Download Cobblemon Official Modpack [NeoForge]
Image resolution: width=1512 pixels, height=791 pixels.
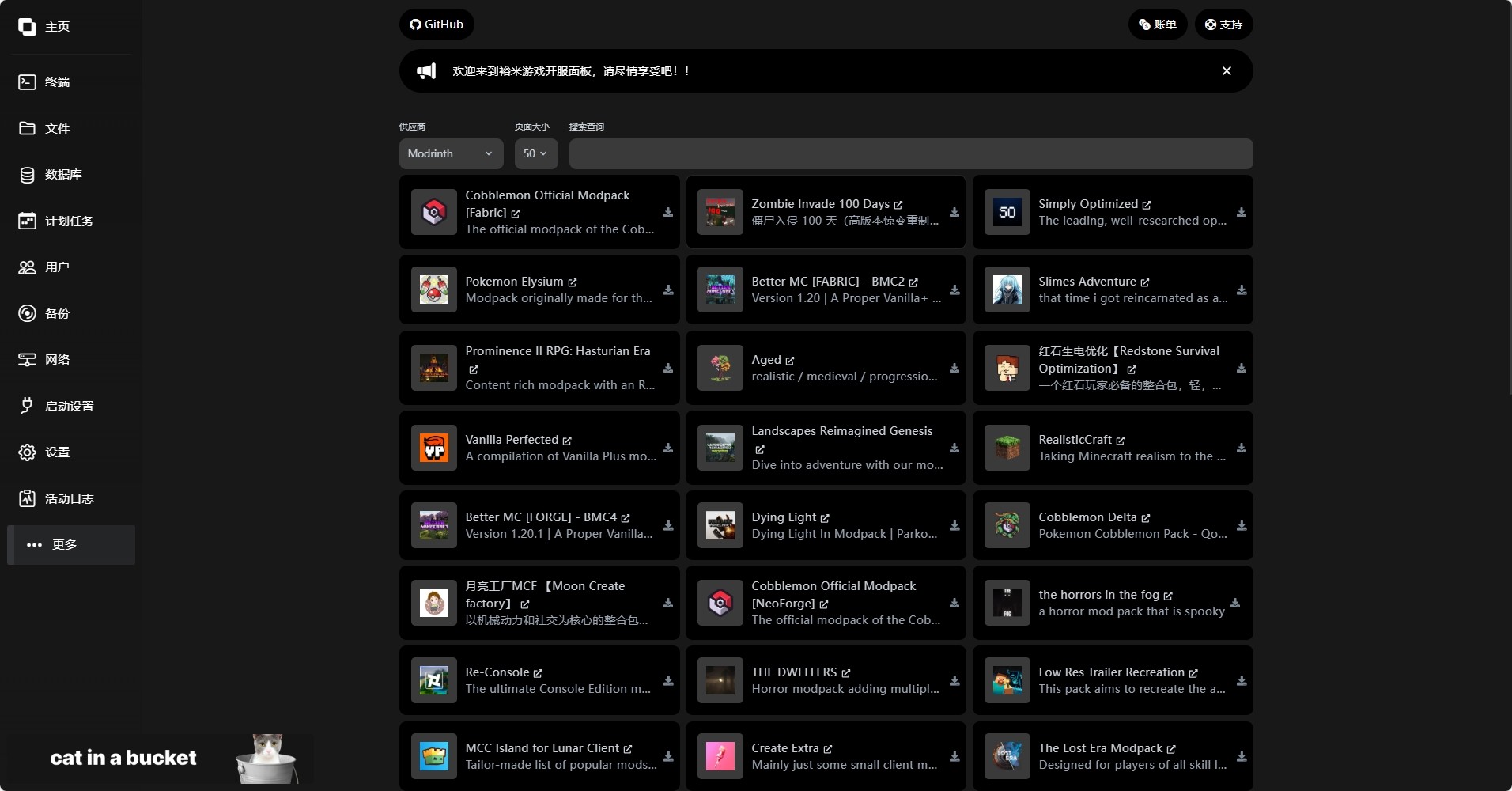pyautogui.click(x=954, y=603)
